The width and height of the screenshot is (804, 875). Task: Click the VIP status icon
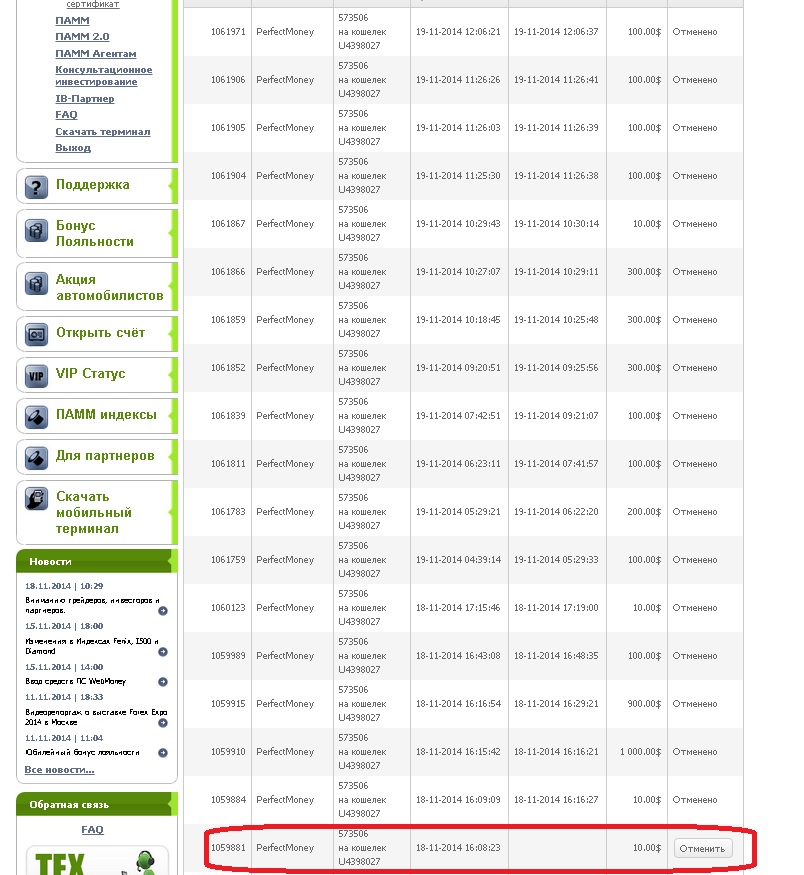[36, 376]
